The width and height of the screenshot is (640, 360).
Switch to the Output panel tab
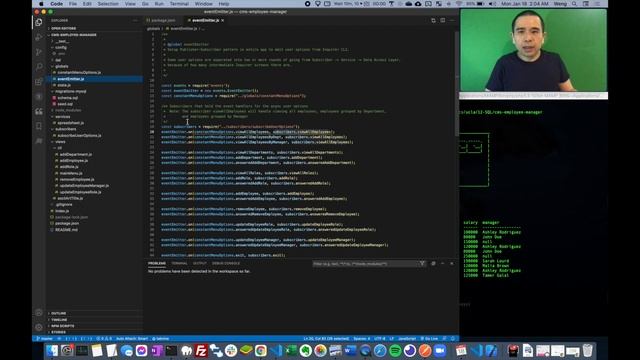click(200, 263)
